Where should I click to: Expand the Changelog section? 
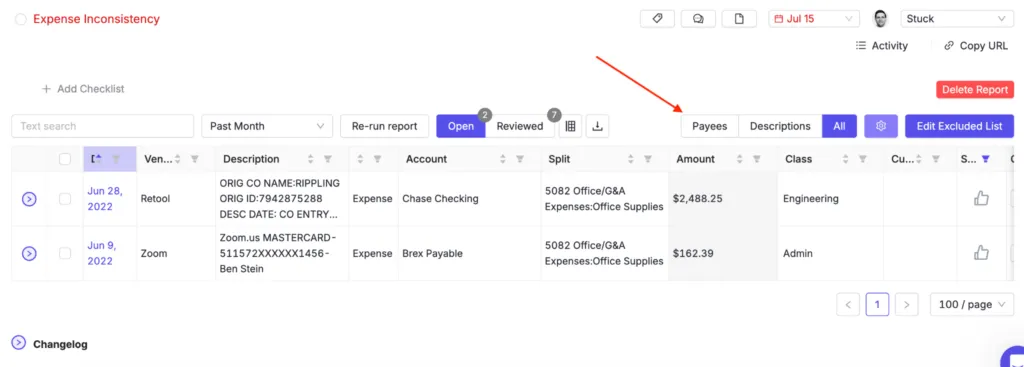19,343
